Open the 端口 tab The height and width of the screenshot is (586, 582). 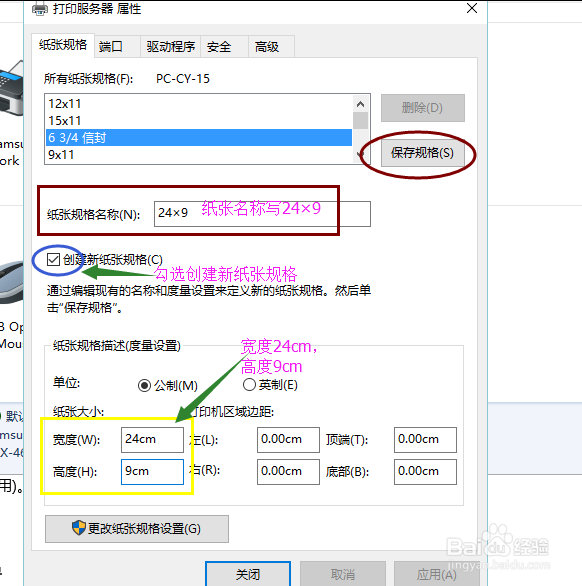(117, 47)
